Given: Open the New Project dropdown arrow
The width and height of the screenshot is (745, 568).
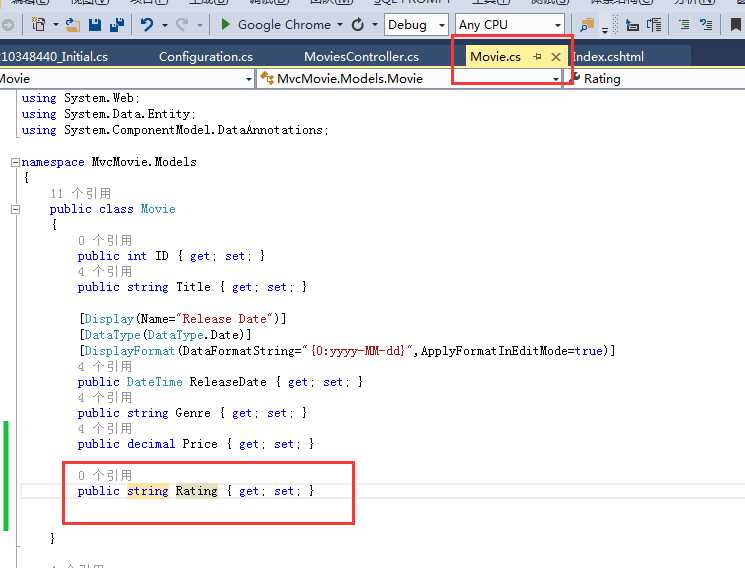Looking at the screenshot, I should coord(56,25).
